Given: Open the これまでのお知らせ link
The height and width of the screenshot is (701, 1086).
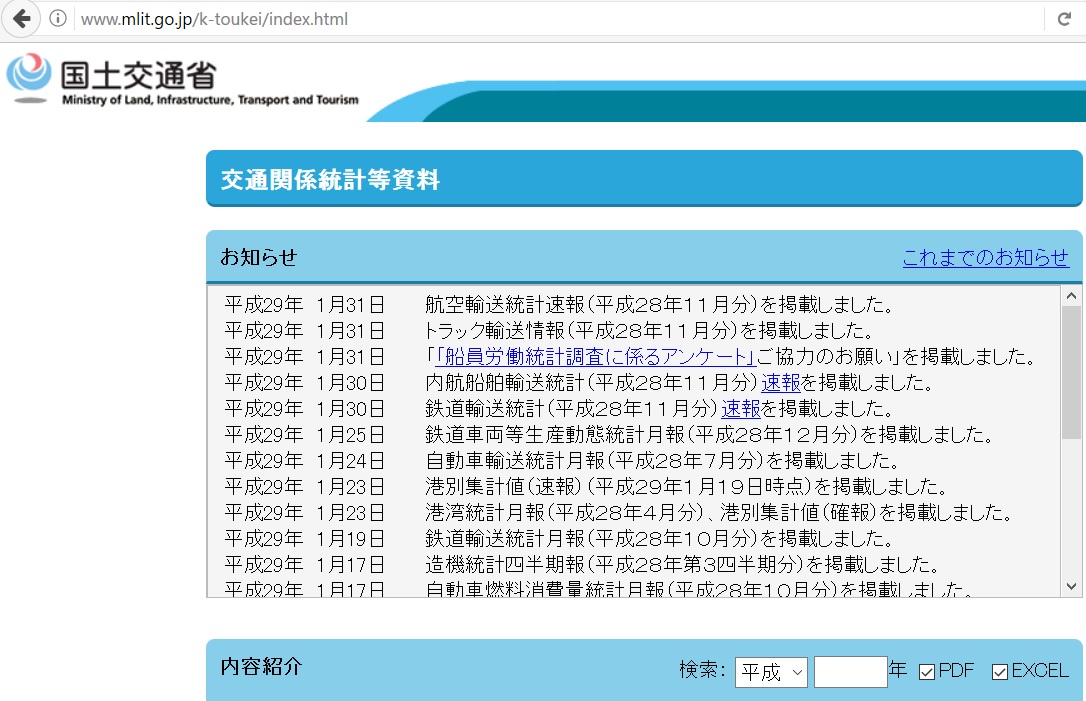Looking at the screenshot, I should (985, 257).
